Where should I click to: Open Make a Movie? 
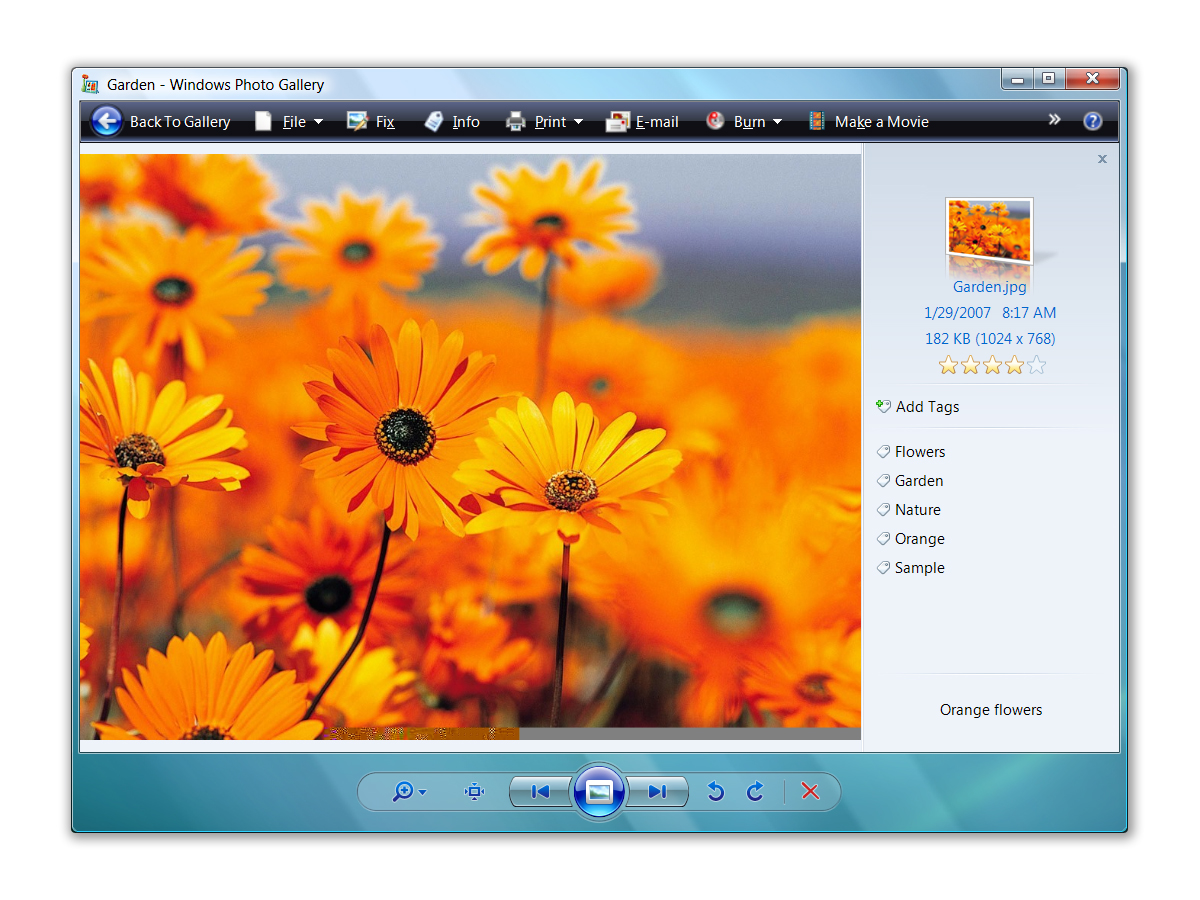tap(869, 122)
